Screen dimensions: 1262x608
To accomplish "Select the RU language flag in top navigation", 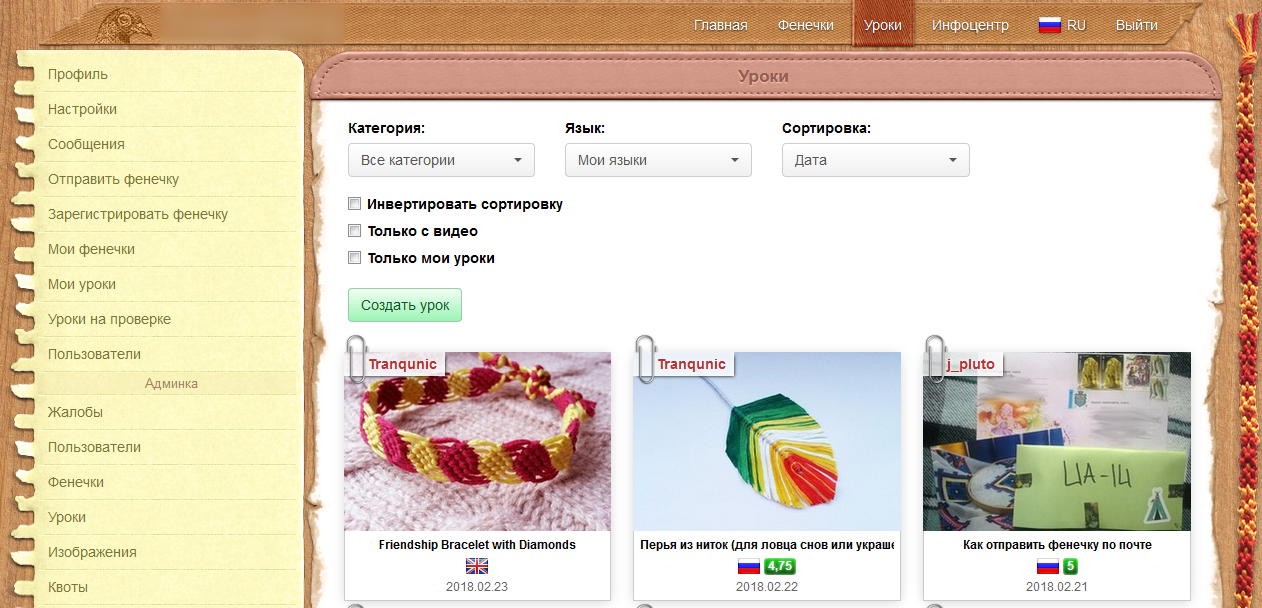I will tap(1051, 24).
